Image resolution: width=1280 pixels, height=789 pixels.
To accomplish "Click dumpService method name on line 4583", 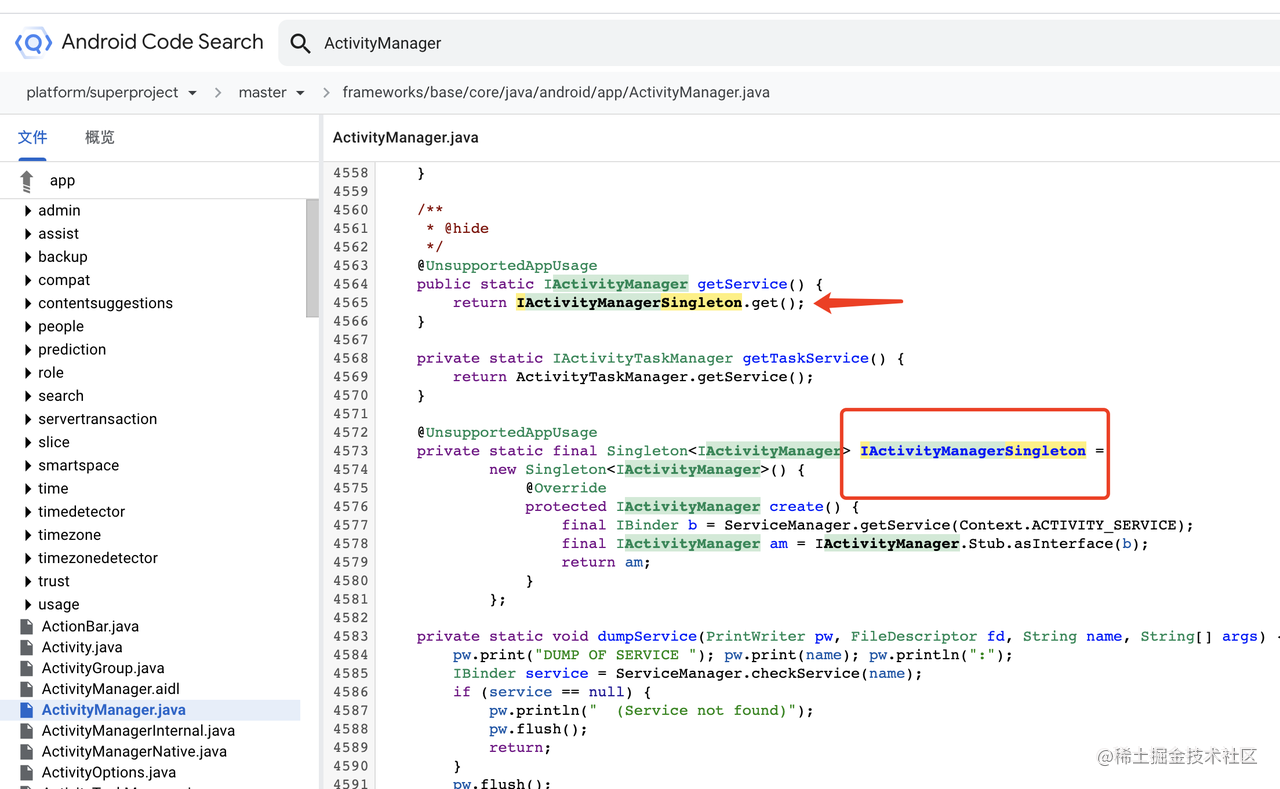I will coord(647,636).
